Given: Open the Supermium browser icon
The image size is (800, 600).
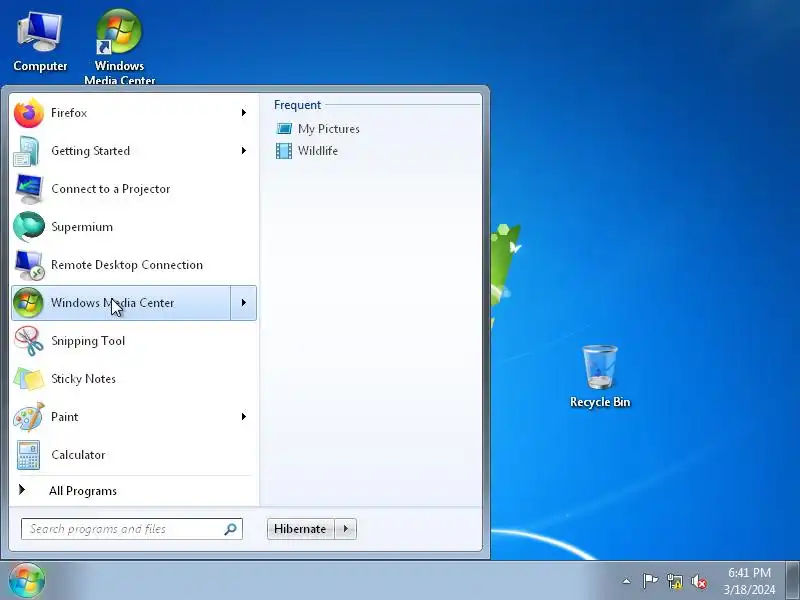Looking at the screenshot, I should click(x=29, y=227).
